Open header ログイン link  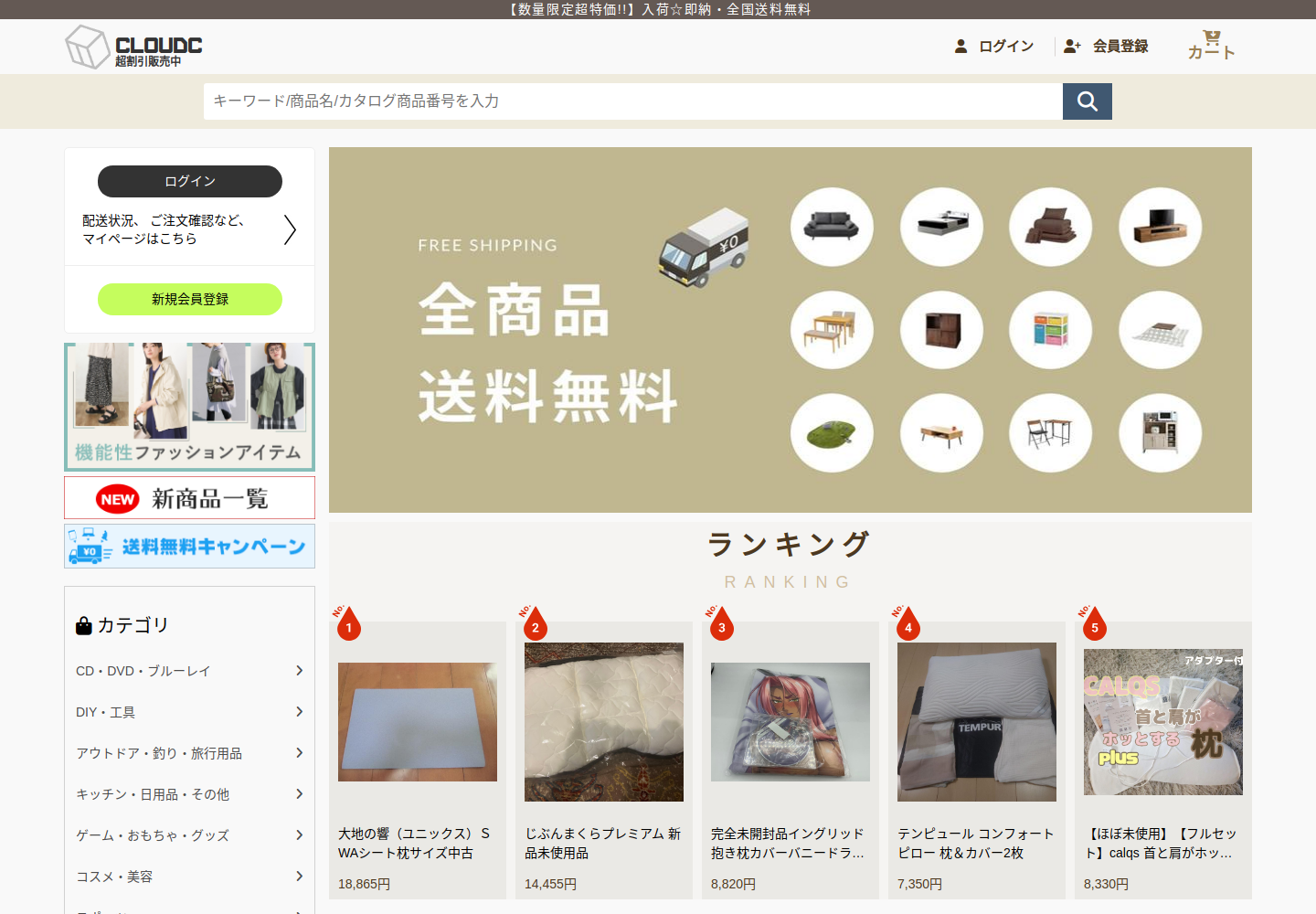click(1006, 46)
